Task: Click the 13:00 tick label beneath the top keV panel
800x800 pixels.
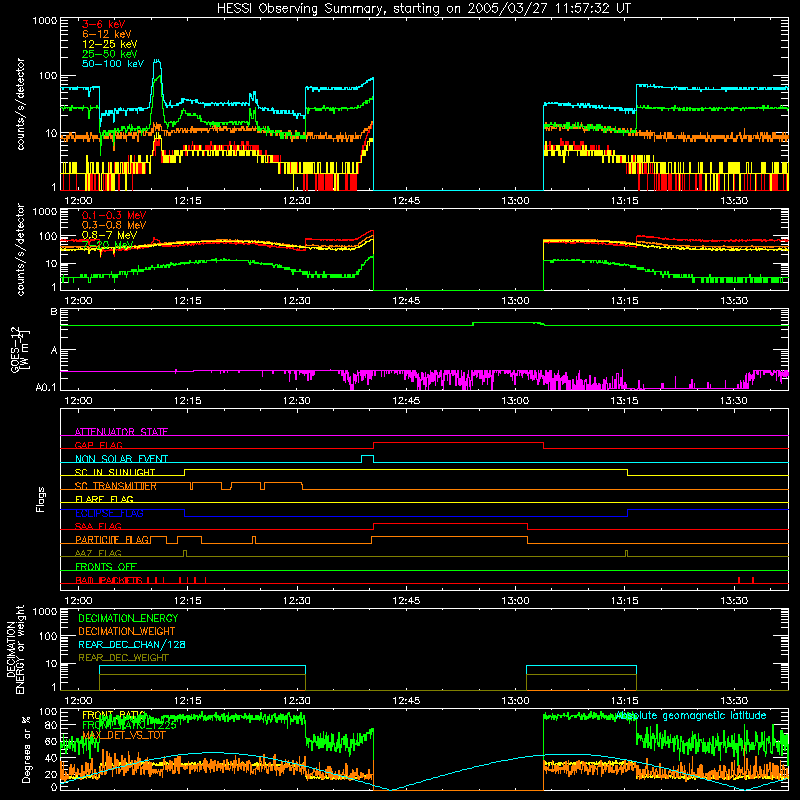Action: click(x=515, y=201)
